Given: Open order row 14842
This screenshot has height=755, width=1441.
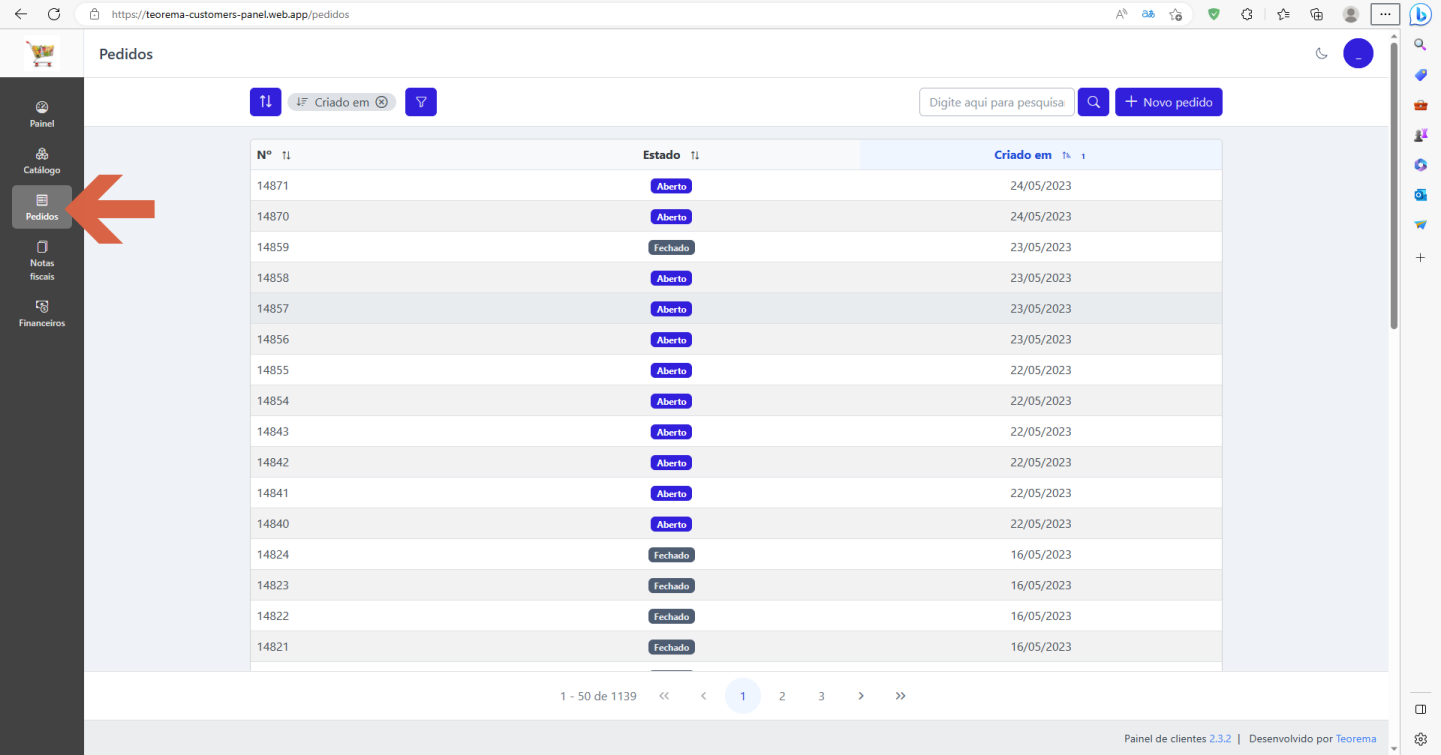Looking at the screenshot, I should click(736, 462).
